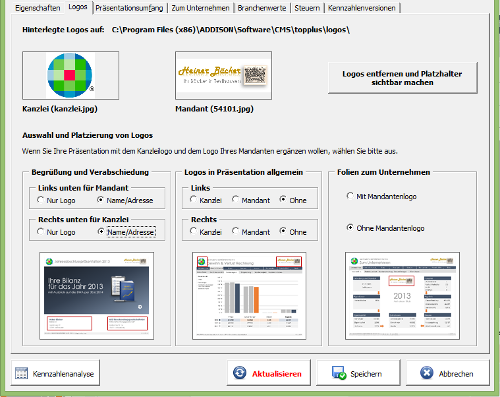Enable the Mit Mandantenlogo option
This screenshot has height=397, width=500.
(350, 196)
